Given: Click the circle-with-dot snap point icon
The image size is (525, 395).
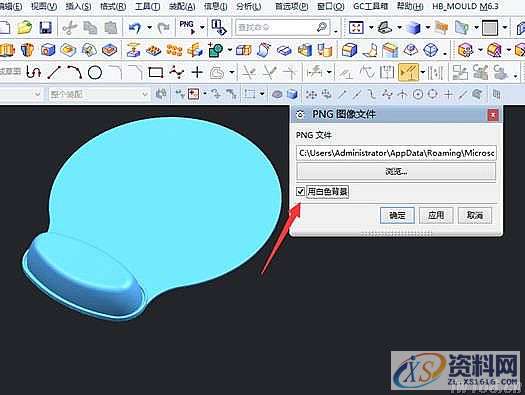Looking at the screenshot, I should [418, 94].
